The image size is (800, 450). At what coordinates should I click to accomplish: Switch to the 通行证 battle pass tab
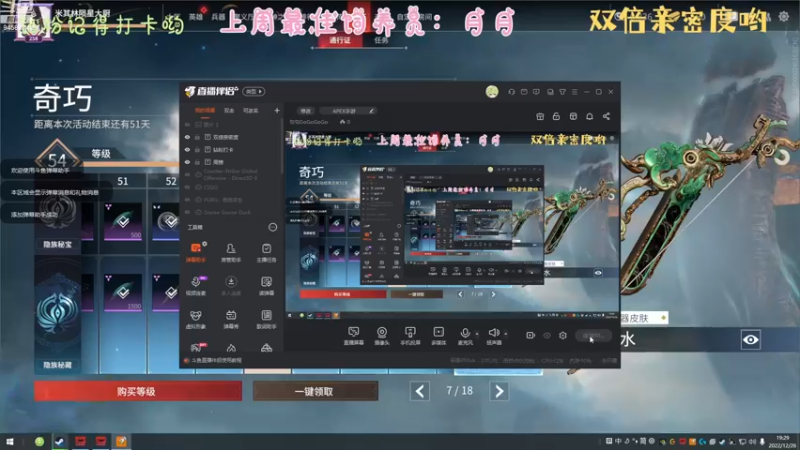(340, 40)
